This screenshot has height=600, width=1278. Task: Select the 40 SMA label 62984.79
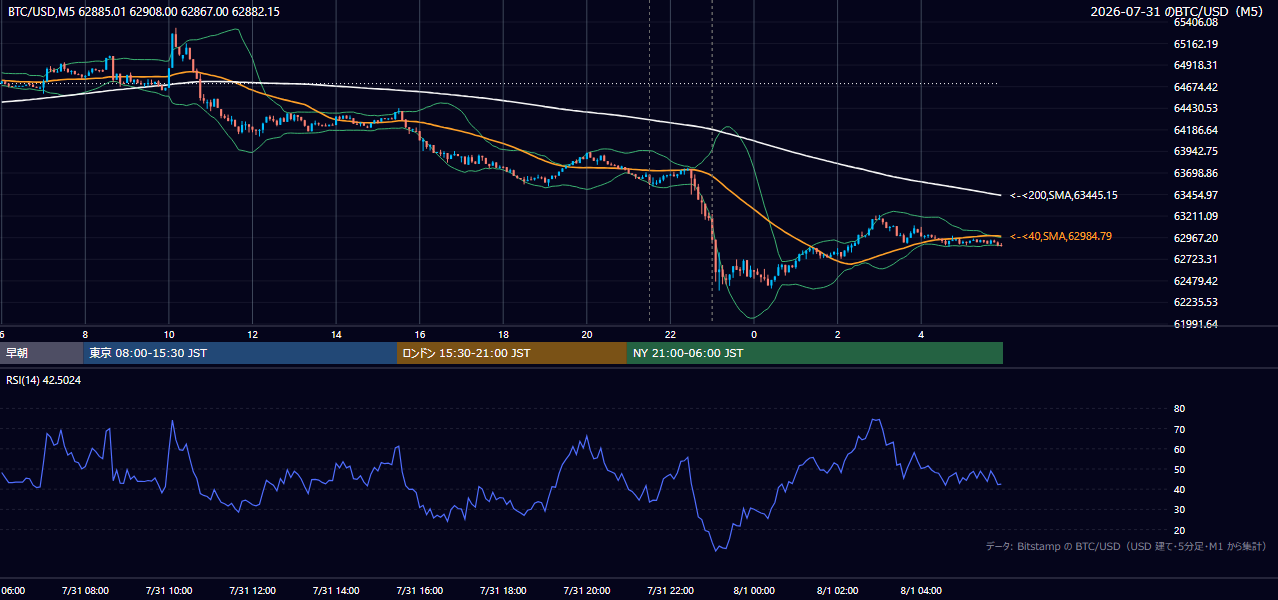coord(1060,236)
